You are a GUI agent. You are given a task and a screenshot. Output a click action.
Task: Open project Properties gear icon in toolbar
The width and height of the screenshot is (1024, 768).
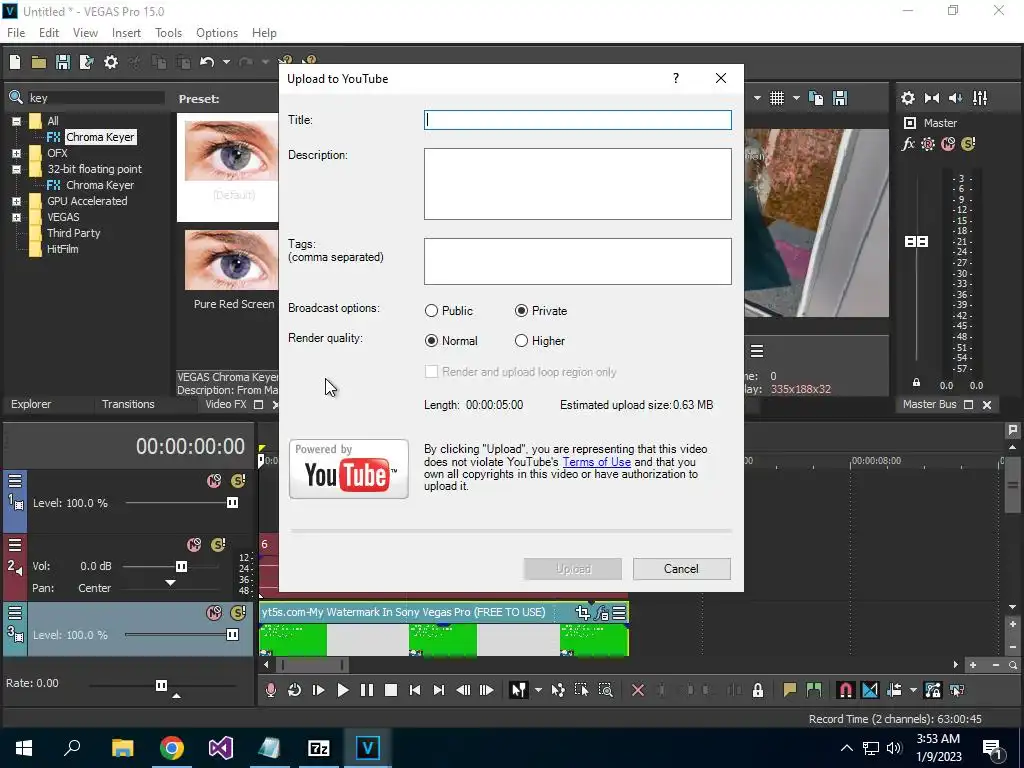(x=111, y=62)
